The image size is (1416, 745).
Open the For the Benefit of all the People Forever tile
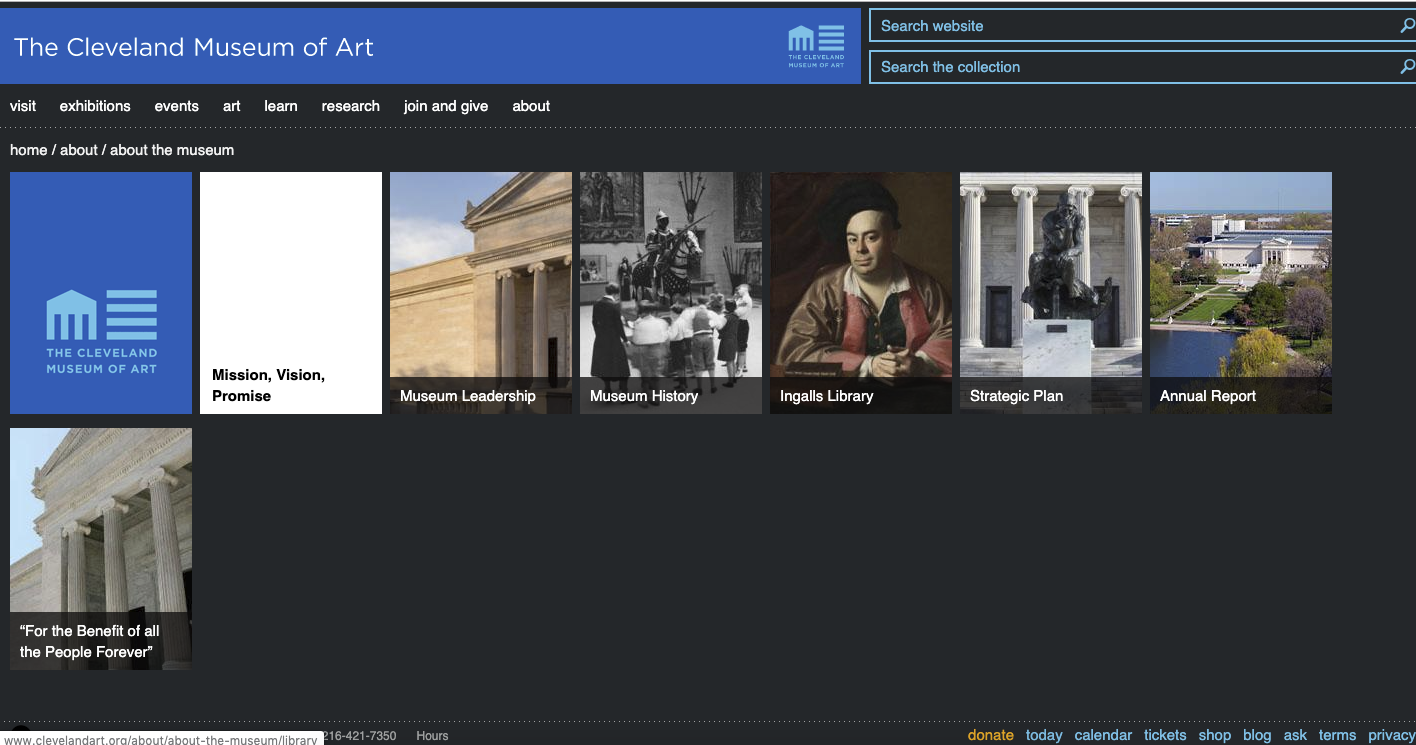point(101,549)
